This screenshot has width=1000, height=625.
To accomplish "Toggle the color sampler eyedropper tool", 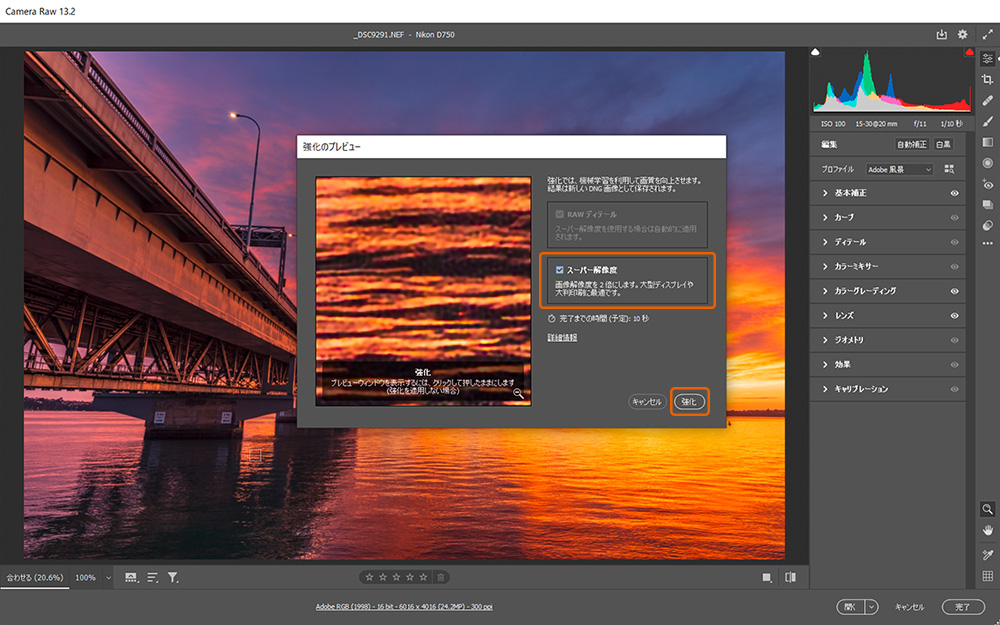I will click(x=987, y=555).
